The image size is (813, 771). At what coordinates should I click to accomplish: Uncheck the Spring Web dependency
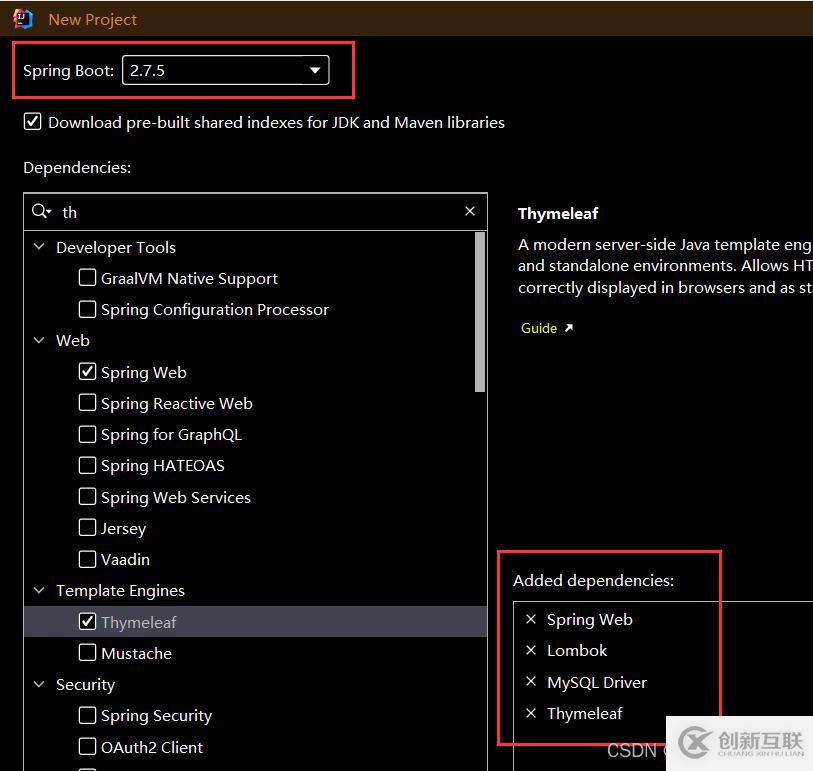(88, 372)
